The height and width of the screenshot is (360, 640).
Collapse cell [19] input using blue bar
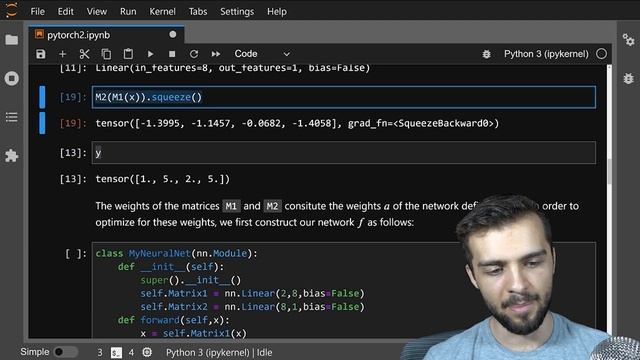click(x=42, y=97)
